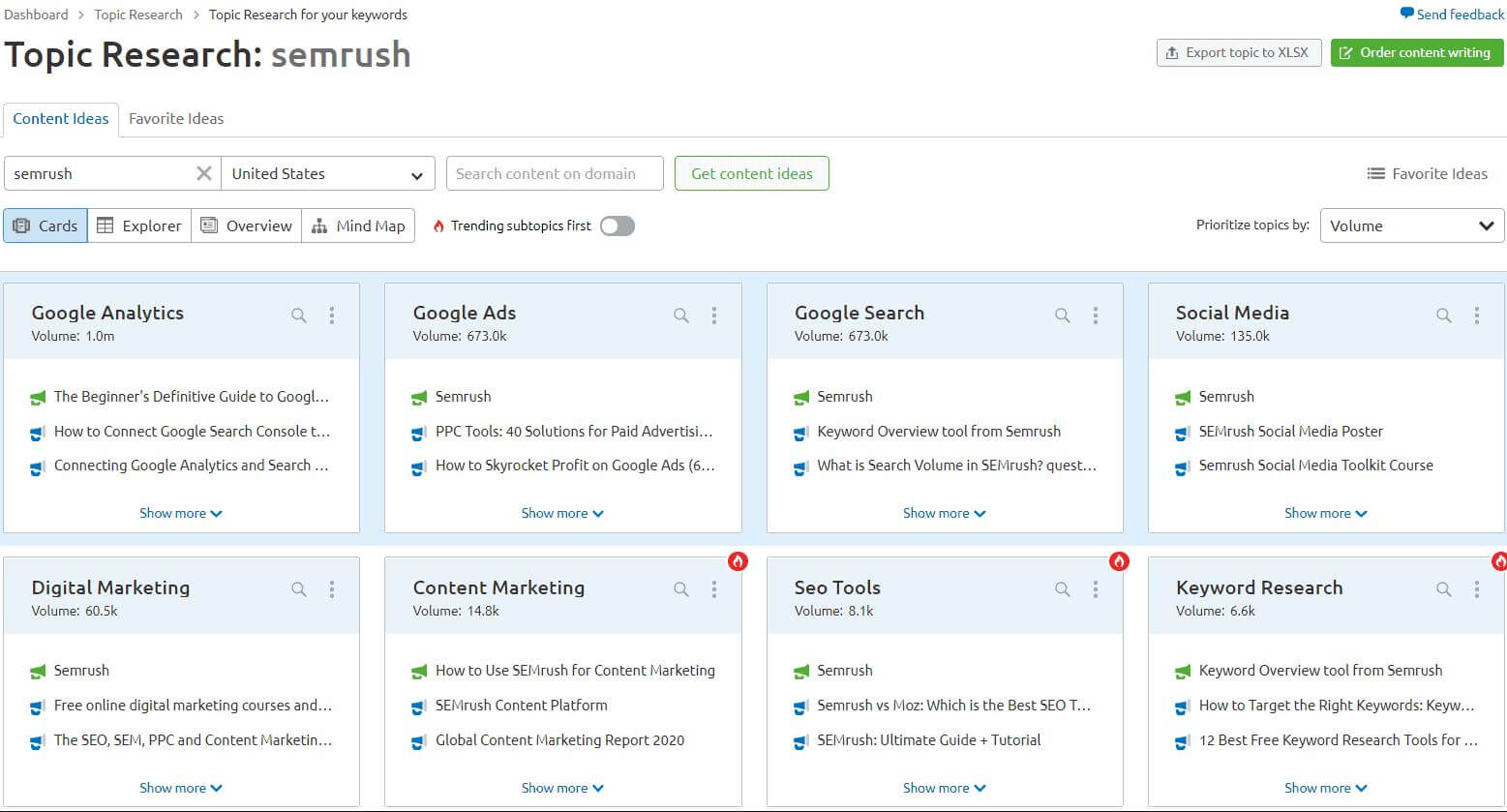Open three-dot menu on Social Media card
Image resolution: width=1507 pixels, height=812 pixels.
tap(1477, 316)
